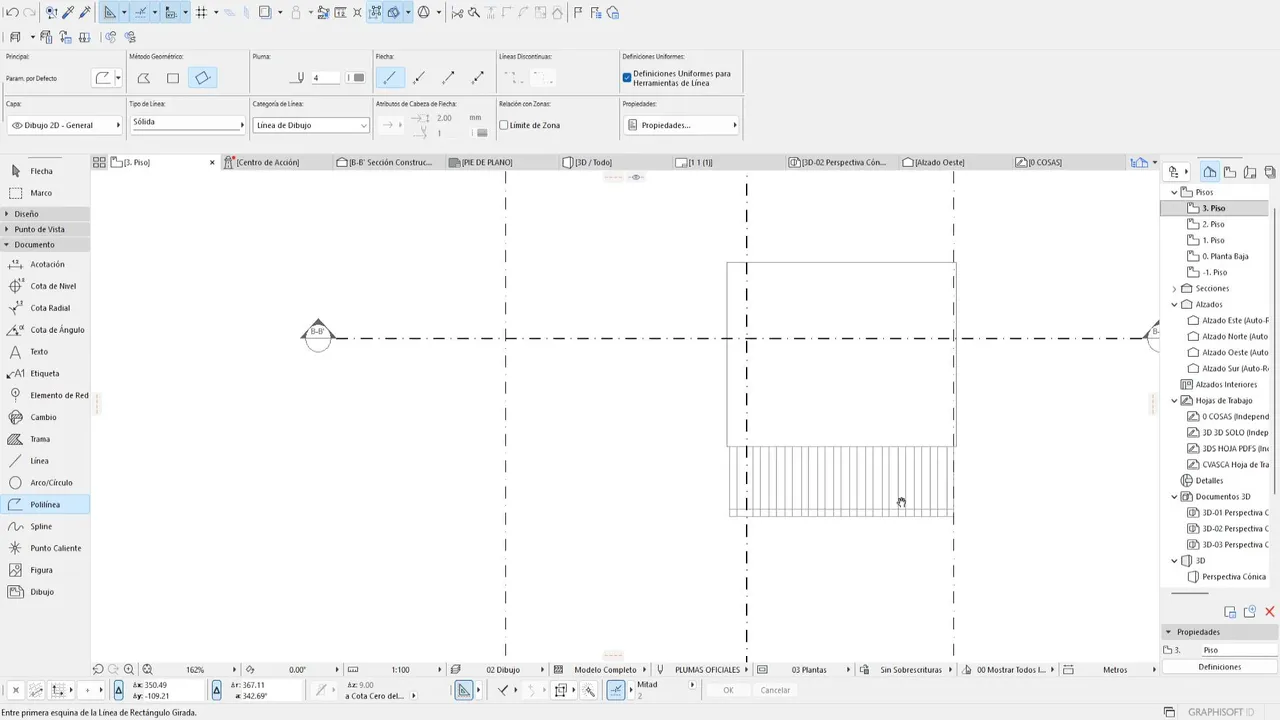Collapse the Pisos tree folder
Image resolution: width=1280 pixels, height=720 pixels.
click(1174, 192)
